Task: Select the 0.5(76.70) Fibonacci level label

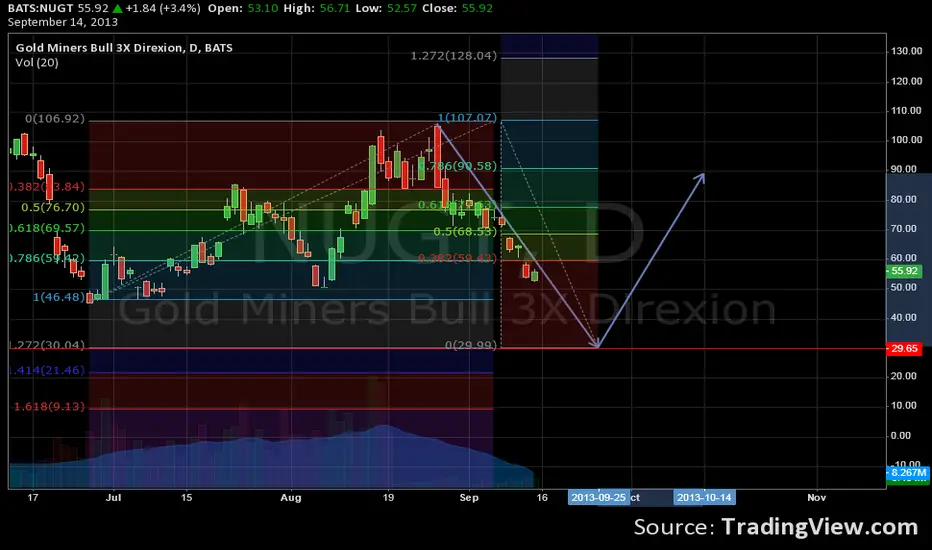Action: tap(53, 208)
